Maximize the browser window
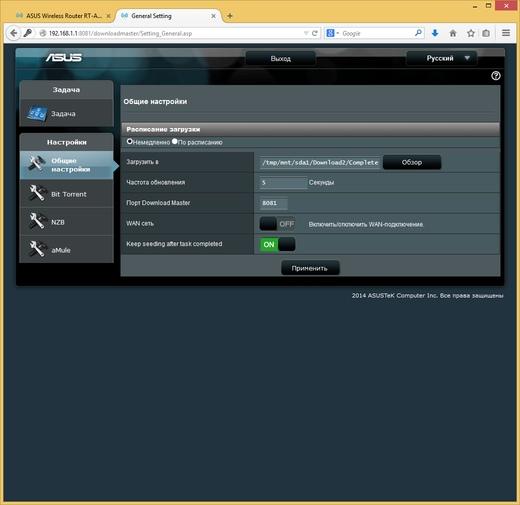Viewport: 520px width, 505px height. [x=488, y=6]
